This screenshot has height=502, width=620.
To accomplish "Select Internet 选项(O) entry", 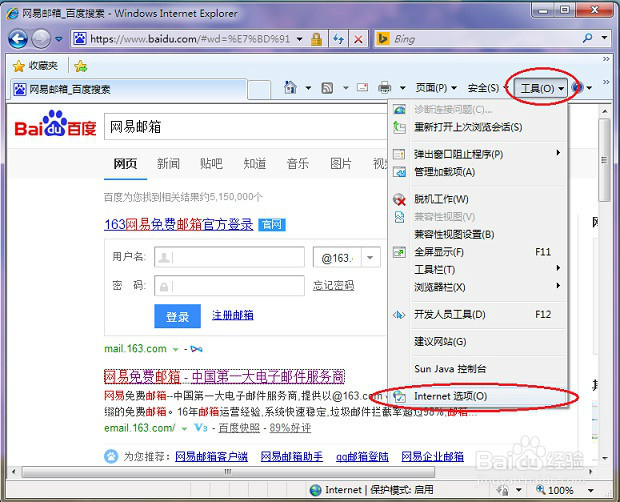I will point(478,396).
